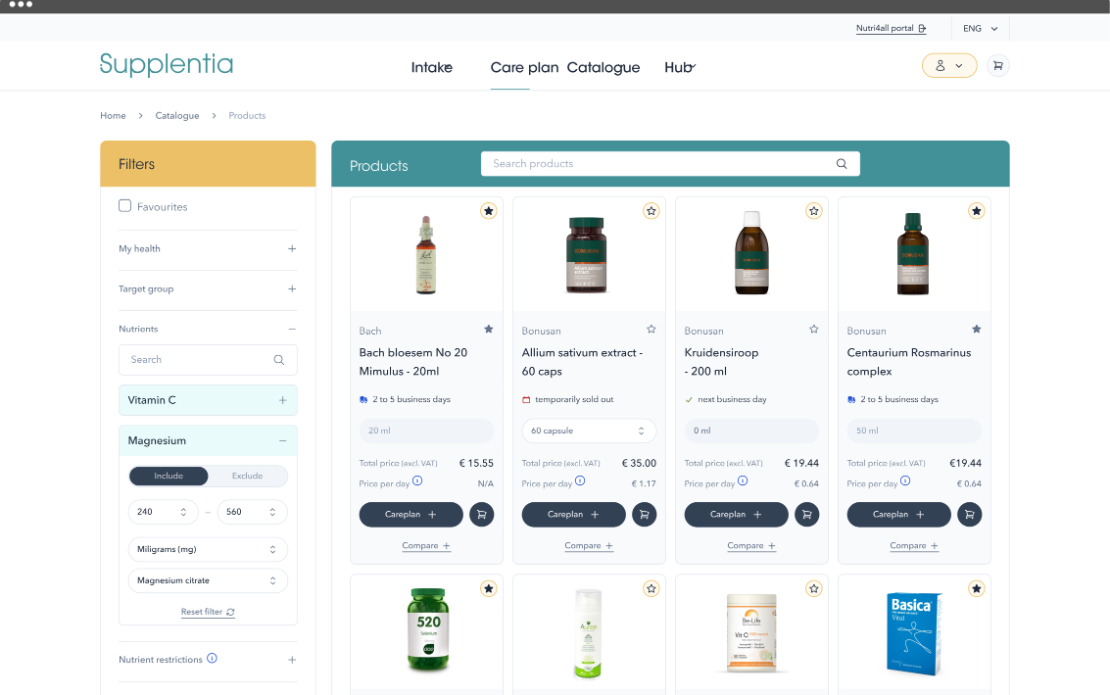Add Kruidensiroop to cart

point(807,515)
